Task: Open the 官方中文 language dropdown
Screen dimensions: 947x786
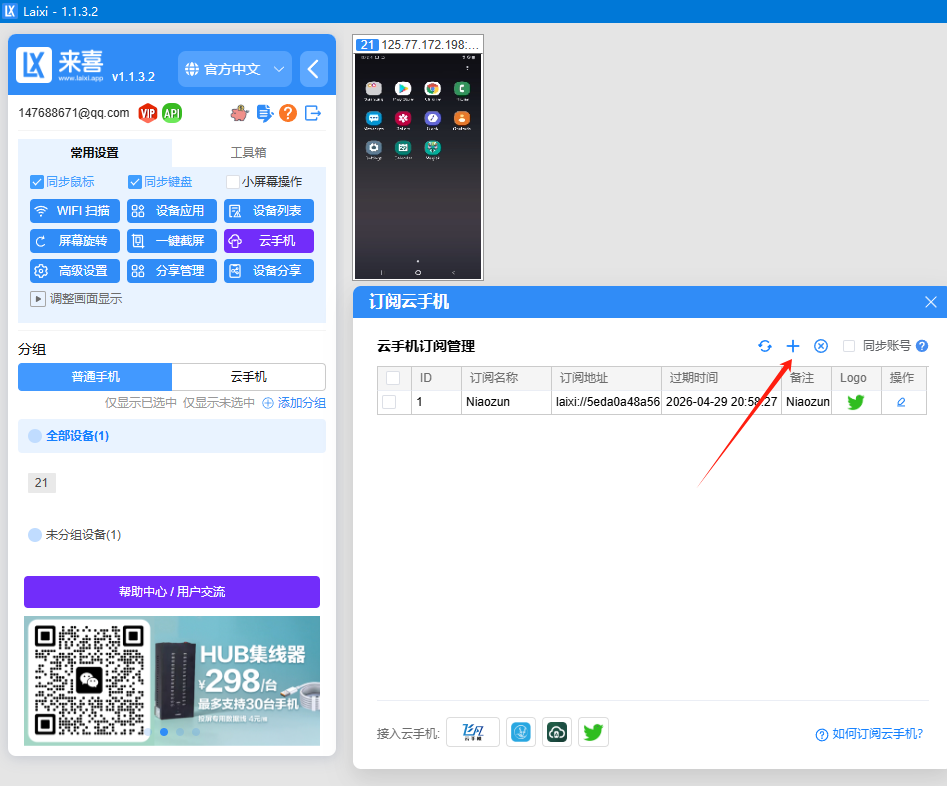Action: coord(234,69)
